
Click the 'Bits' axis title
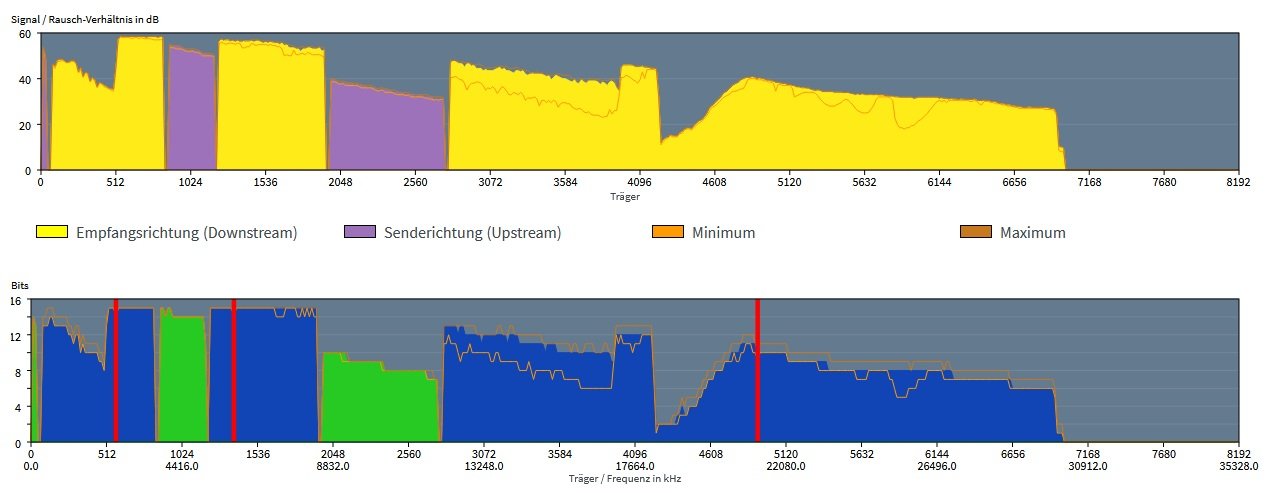pyautogui.click(x=21, y=285)
